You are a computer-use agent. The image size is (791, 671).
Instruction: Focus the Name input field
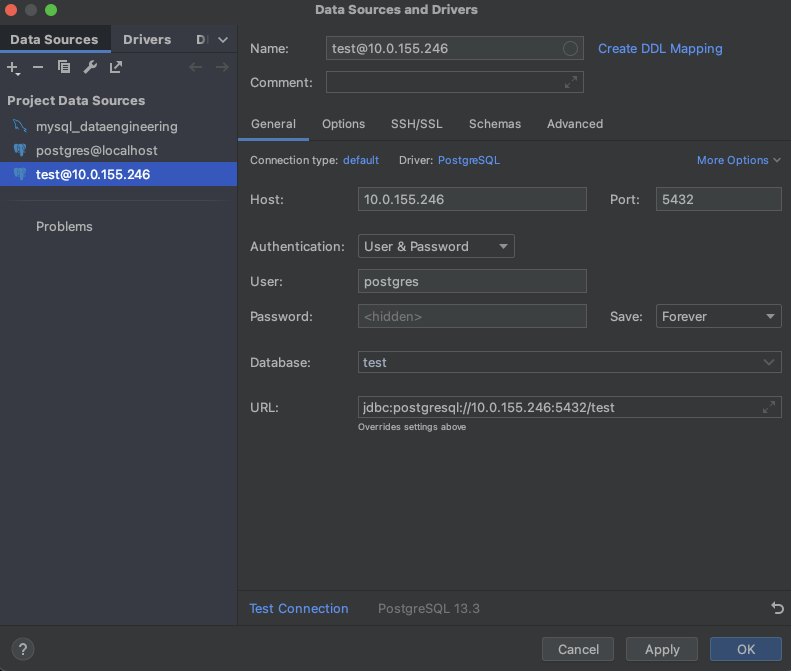click(x=455, y=48)
